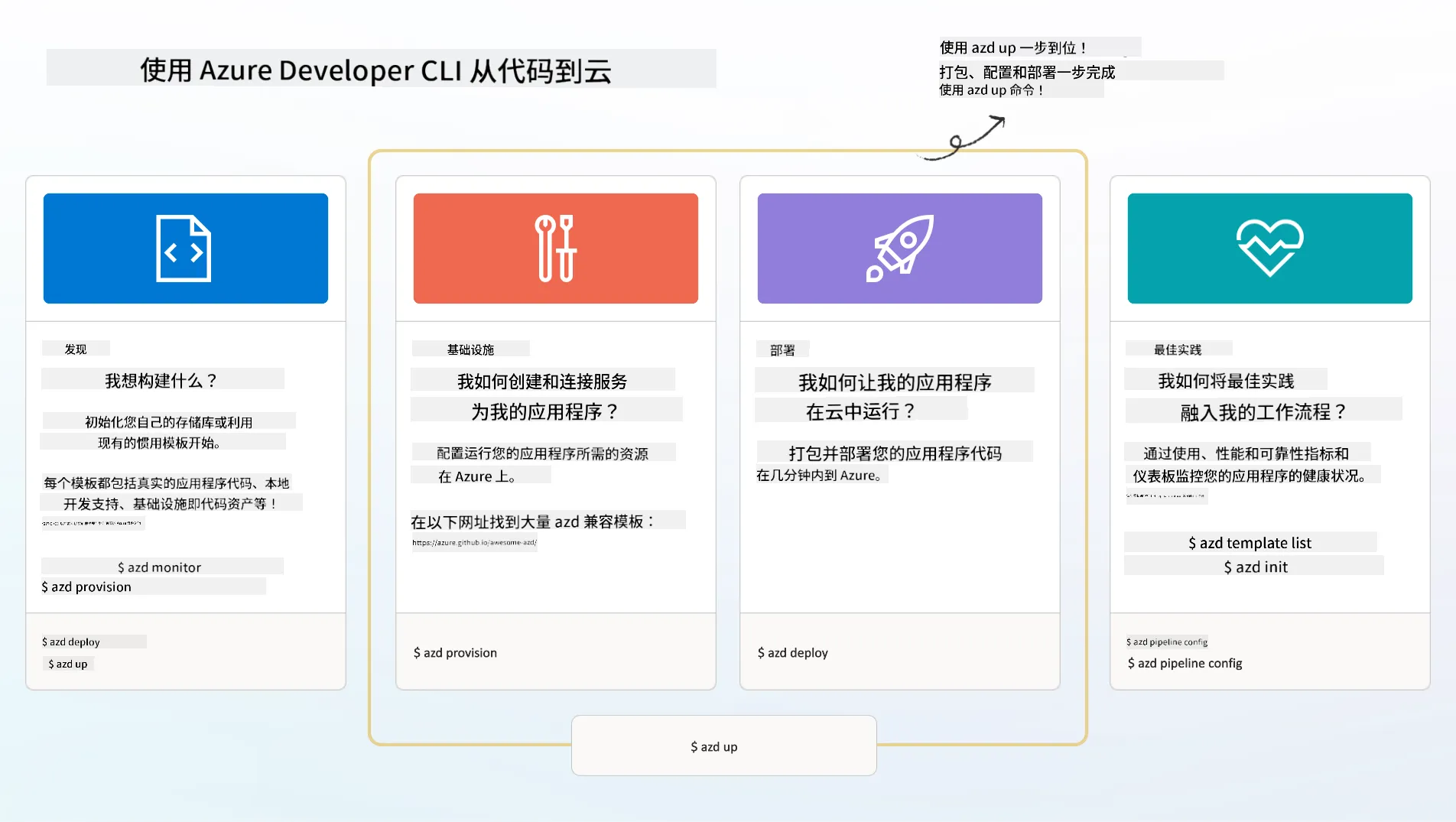Click the line '在以下网址找到大量 azd 兼容模板：'
Viewport: 1456px width, 822px height.
point(533,521)
